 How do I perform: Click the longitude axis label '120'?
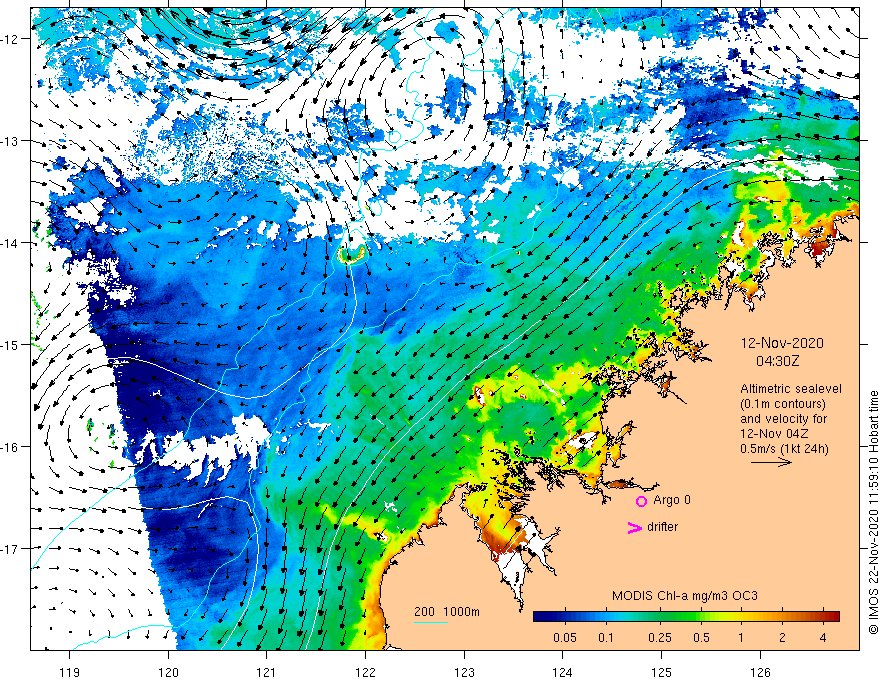(x=168, y=672)
